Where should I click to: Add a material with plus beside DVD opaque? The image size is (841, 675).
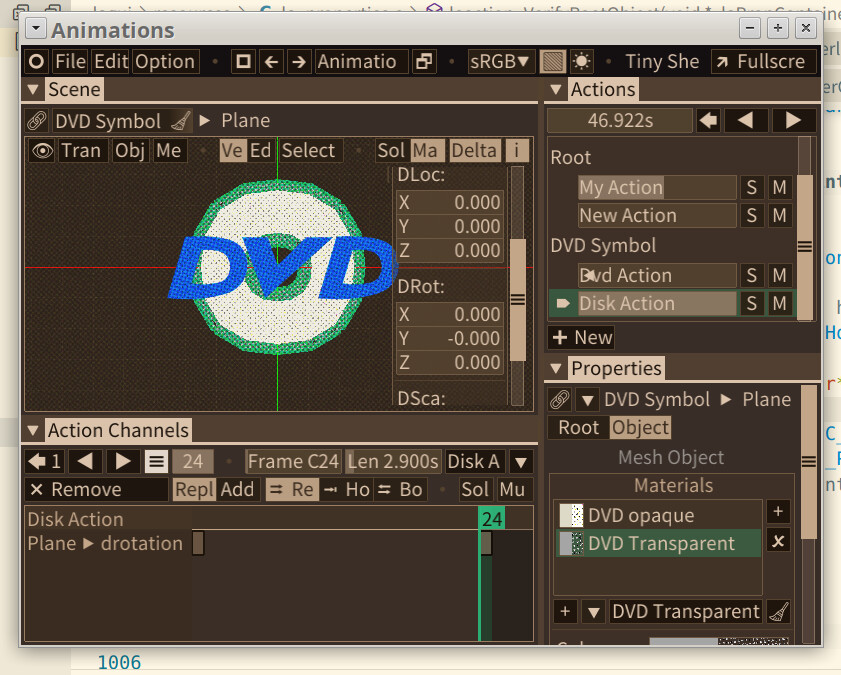pyautogui.click(x=778, y=511)
